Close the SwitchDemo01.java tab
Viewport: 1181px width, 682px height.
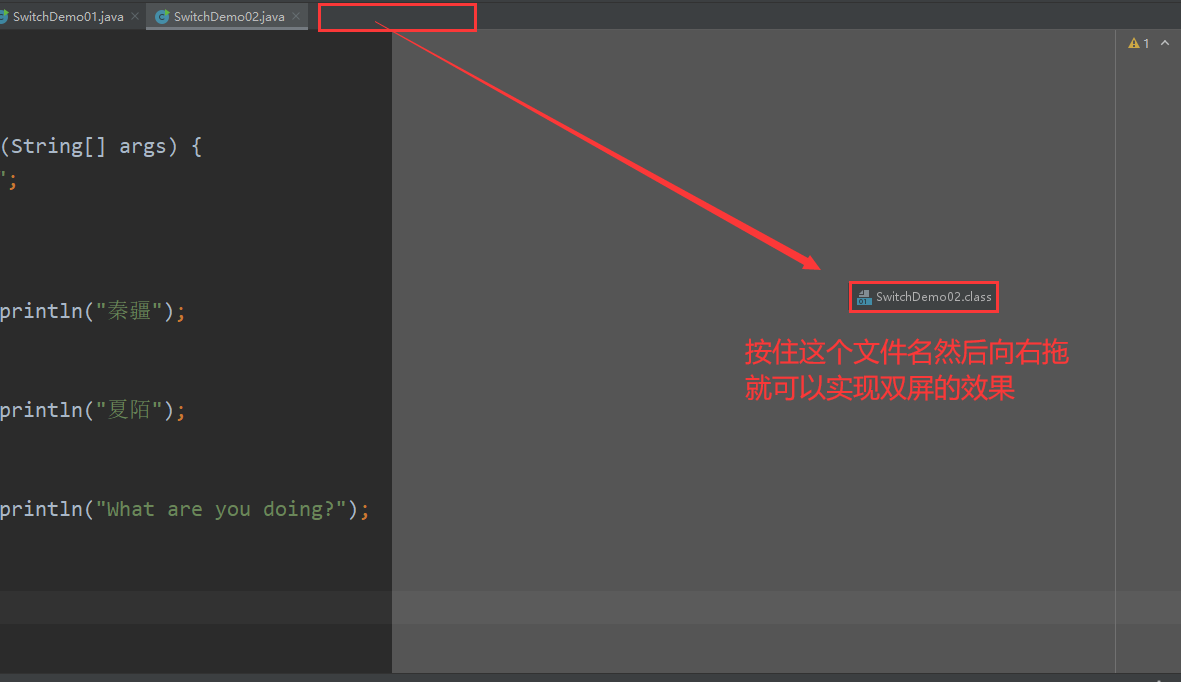pyautogui.click(x=135, y=16)
